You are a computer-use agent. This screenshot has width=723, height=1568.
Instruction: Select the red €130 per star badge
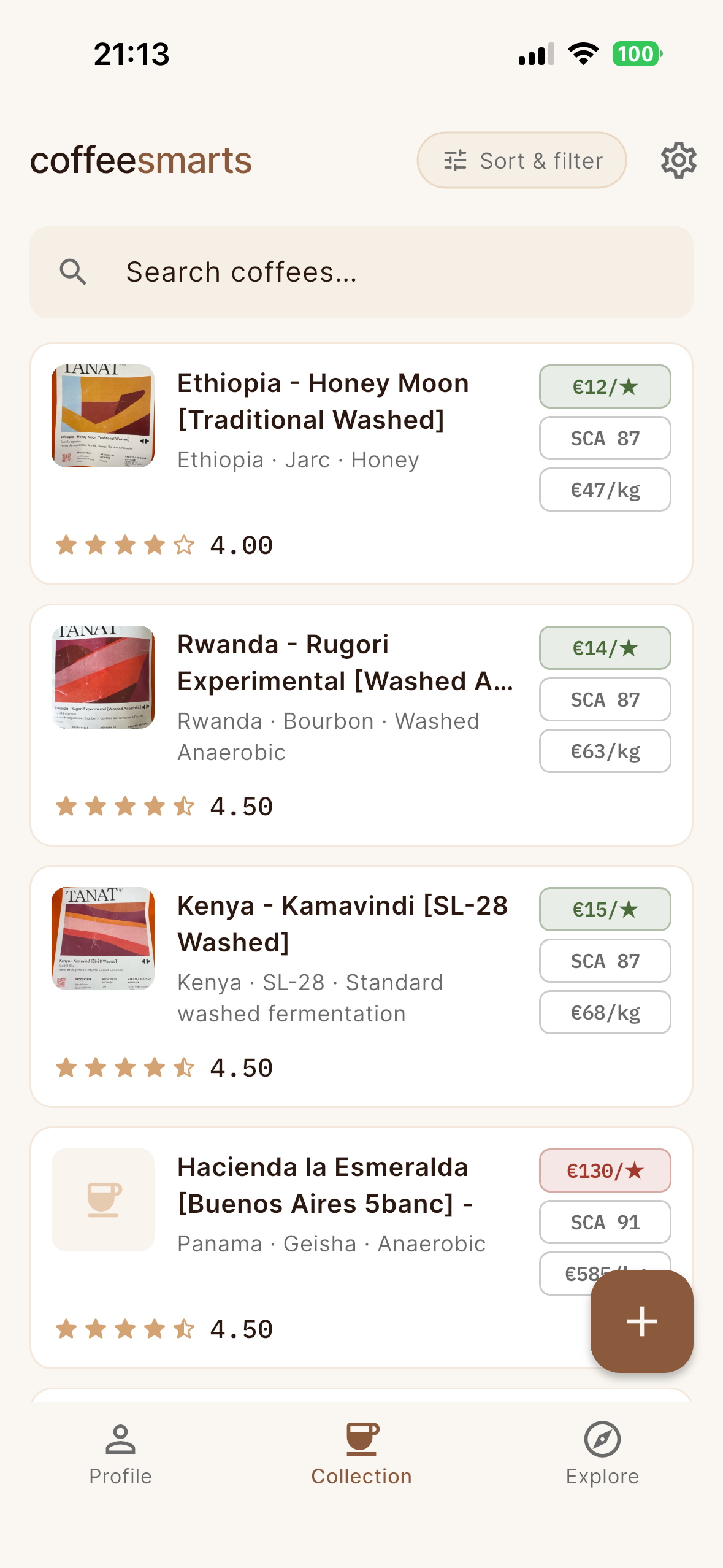pos(605,1170)
